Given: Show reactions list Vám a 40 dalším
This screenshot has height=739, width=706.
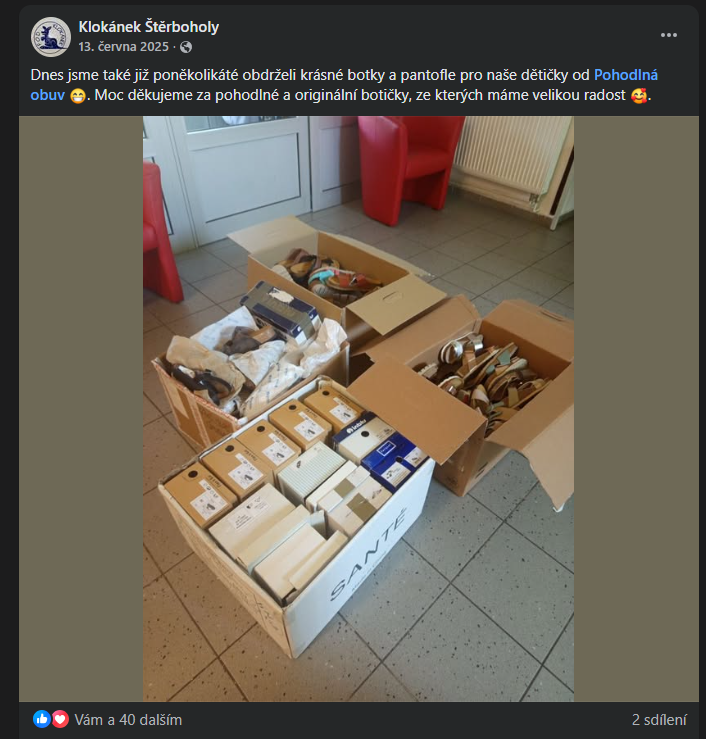Looking at the screenshot, I should tap(128, 720).
